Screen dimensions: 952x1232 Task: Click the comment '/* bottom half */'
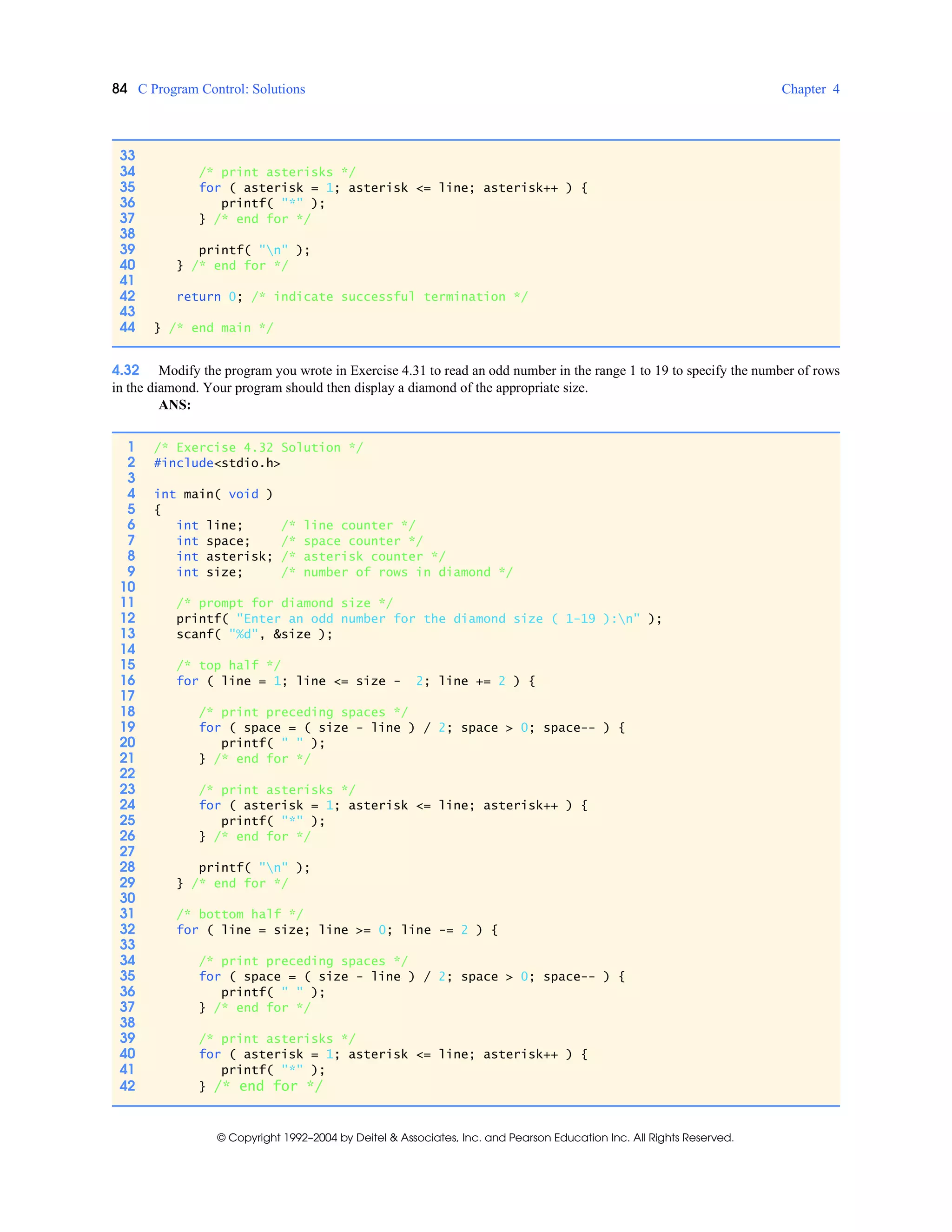pos(240,914)
